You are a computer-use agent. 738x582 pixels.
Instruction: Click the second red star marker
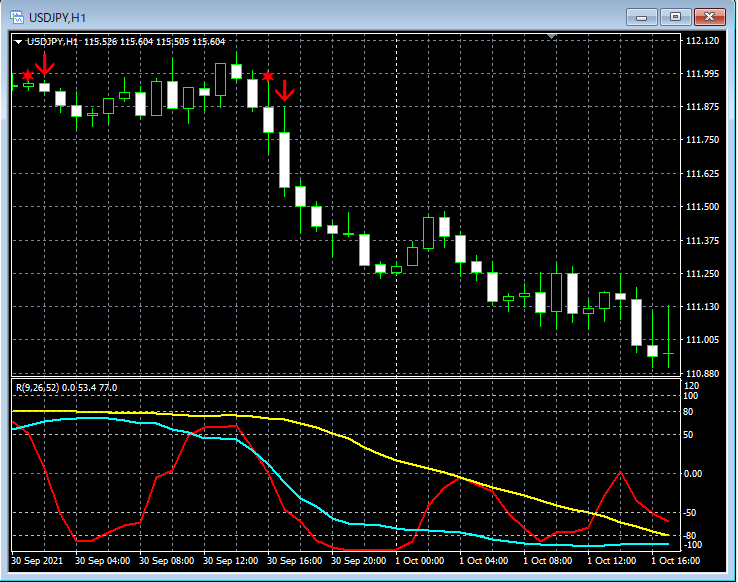tap(268, 76)
